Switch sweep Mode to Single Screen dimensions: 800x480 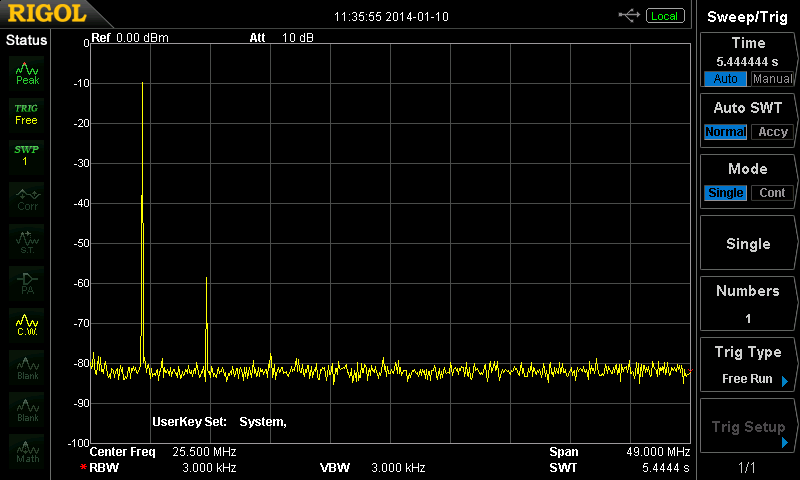pos(725,193)
